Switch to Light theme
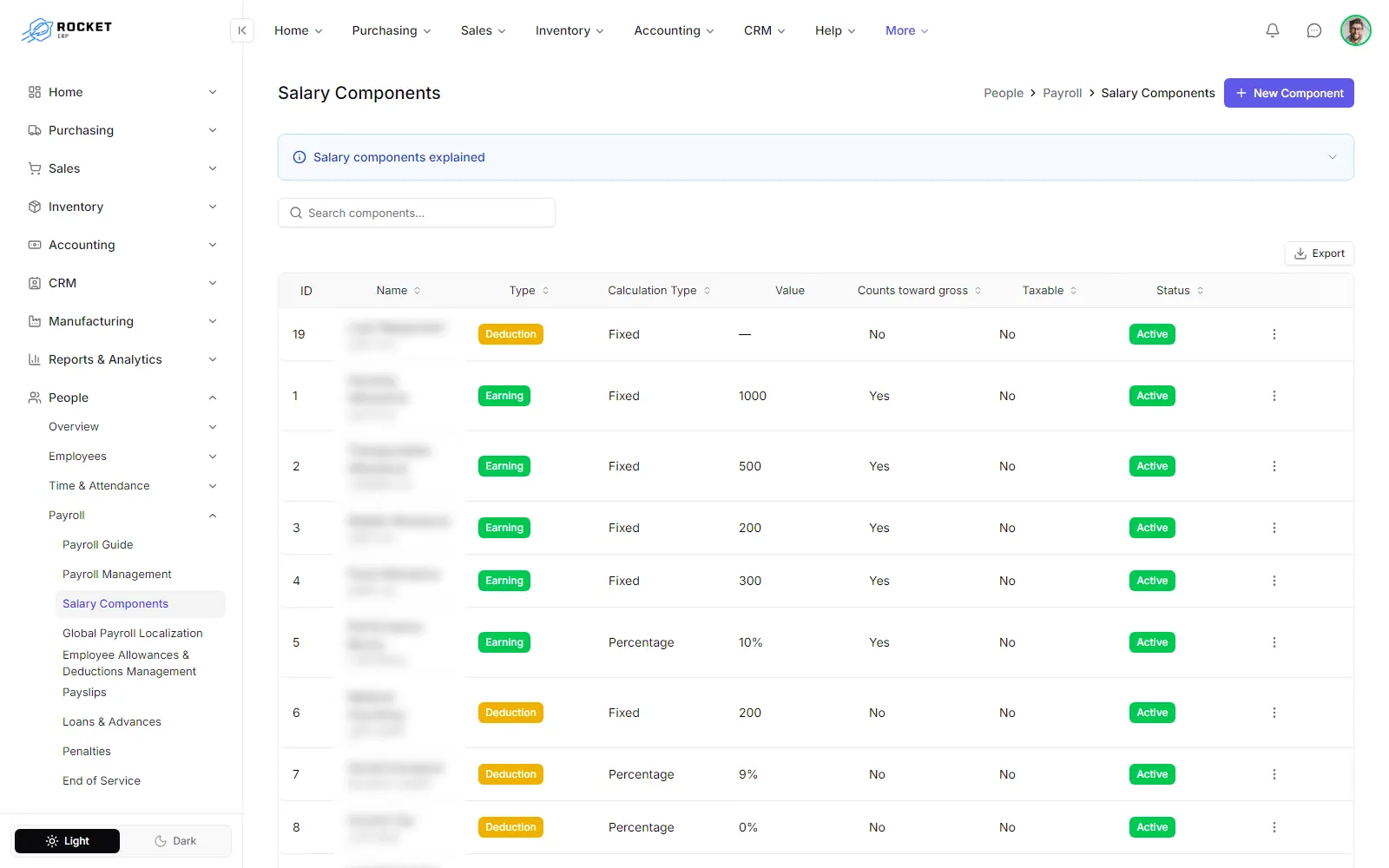The width and height of the screenshot is (1389, 868). click(68, 841)
